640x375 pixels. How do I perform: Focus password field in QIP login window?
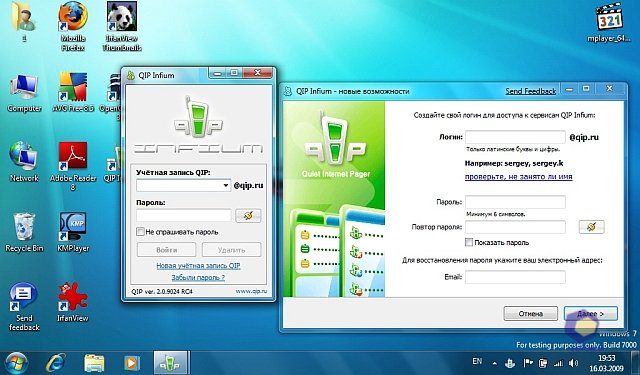tap(184, 215)
